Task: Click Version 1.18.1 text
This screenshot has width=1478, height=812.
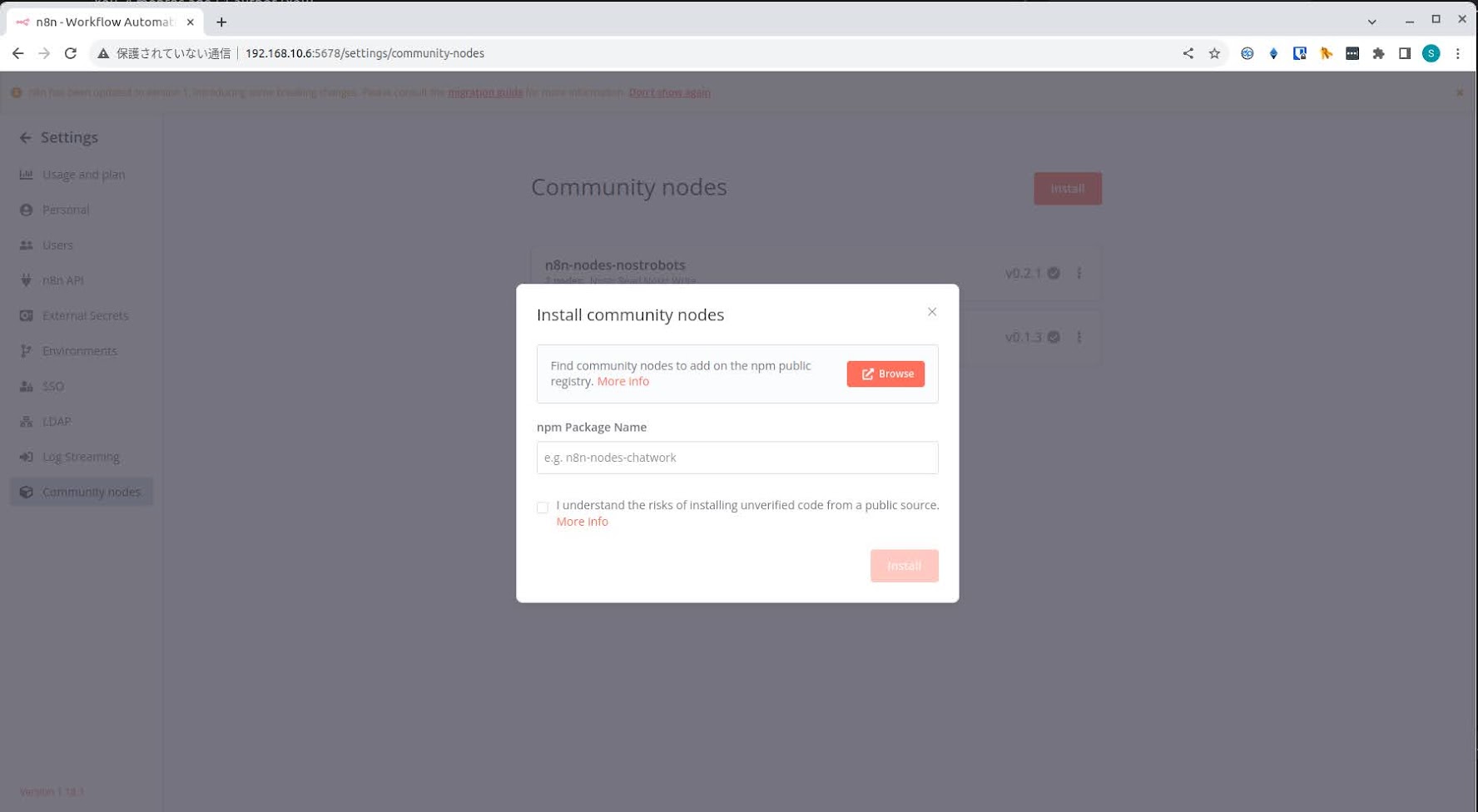Action: [52, 792]
